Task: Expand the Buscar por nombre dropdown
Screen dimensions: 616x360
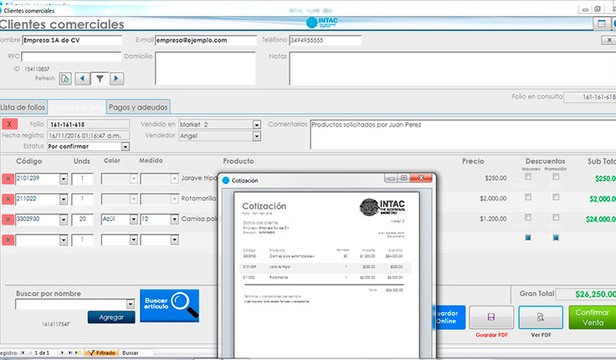Action: coord(130,304)
